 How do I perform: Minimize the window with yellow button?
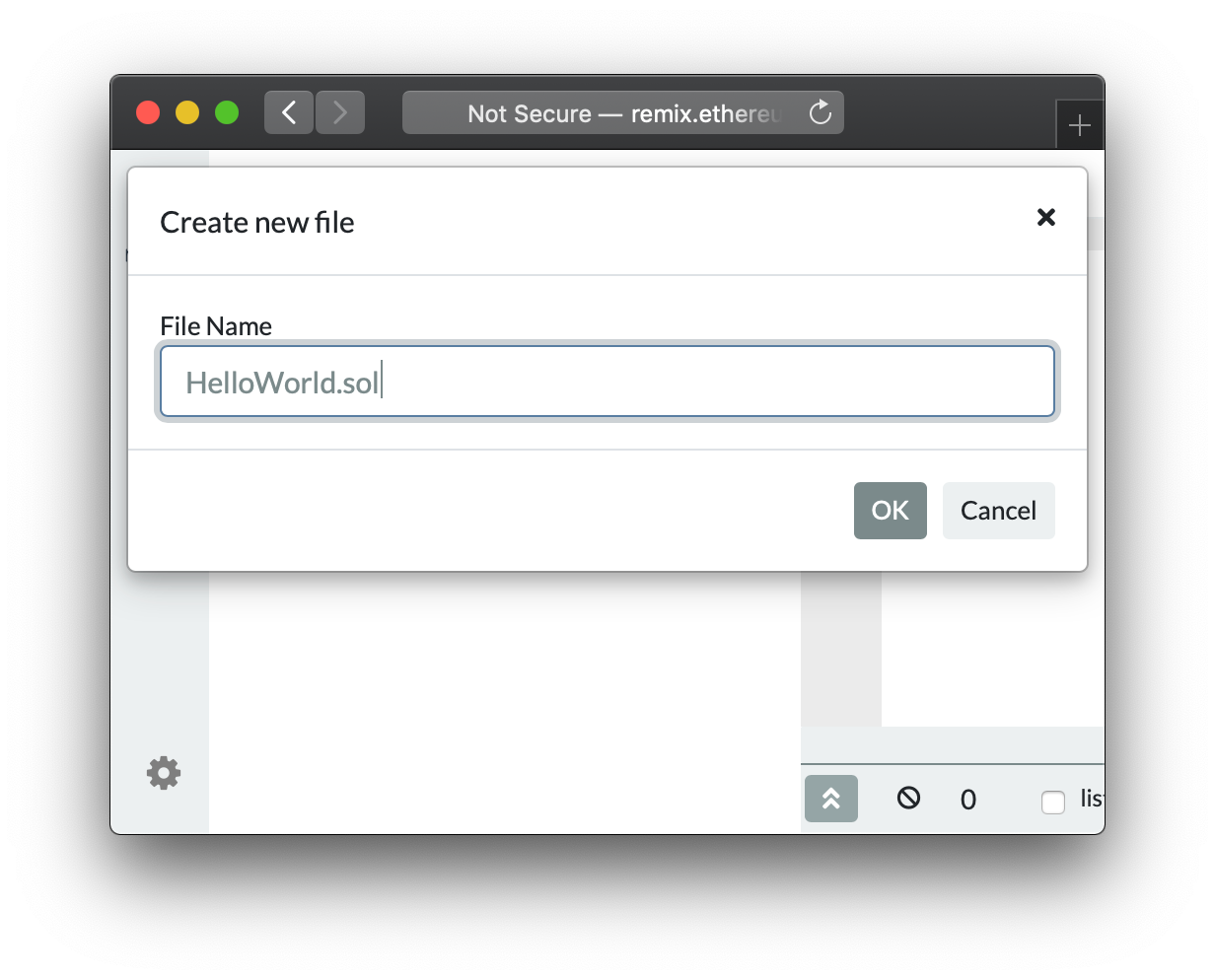[x=187, y=113]
